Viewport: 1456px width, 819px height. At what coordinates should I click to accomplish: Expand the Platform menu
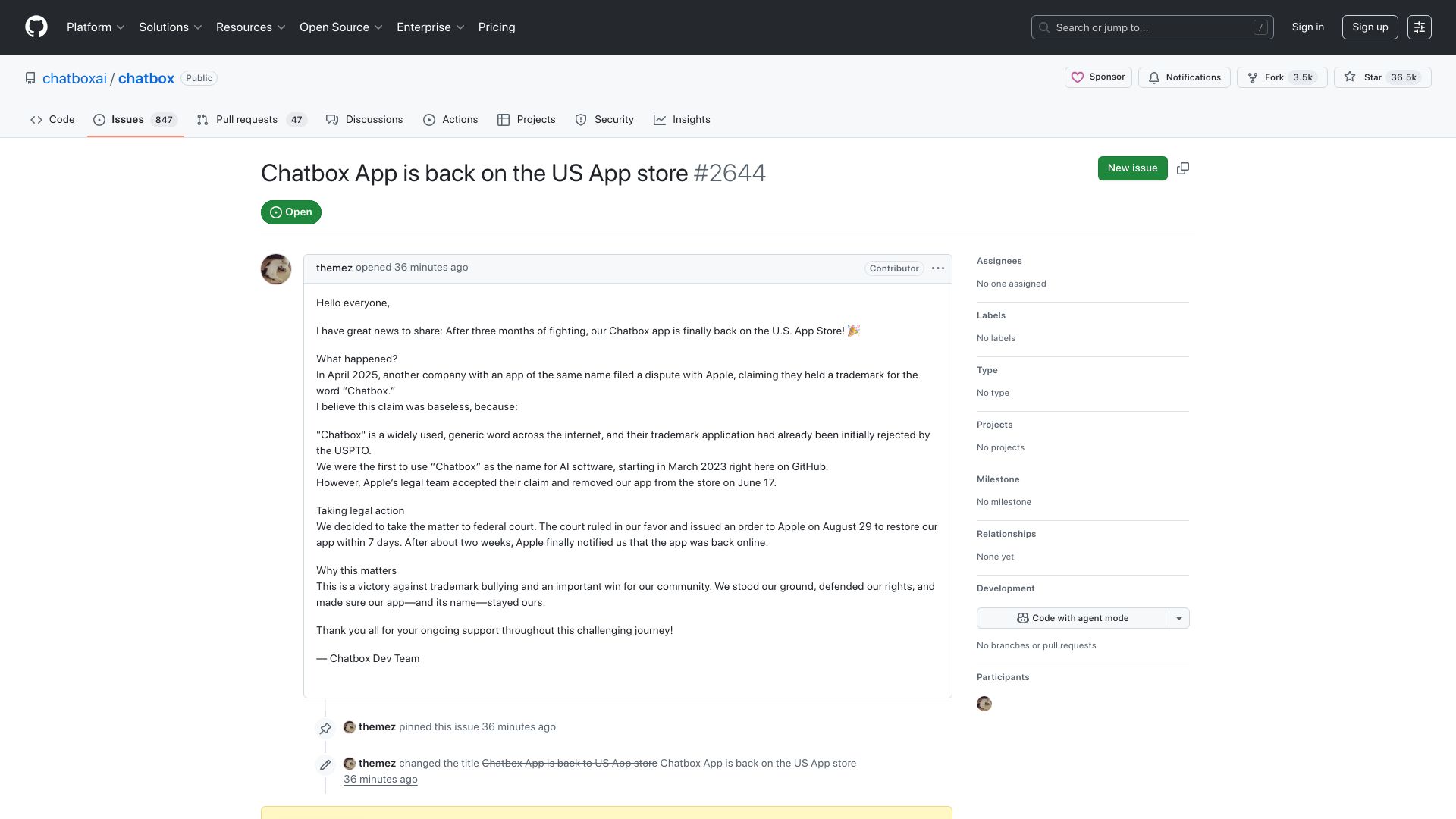96,27
